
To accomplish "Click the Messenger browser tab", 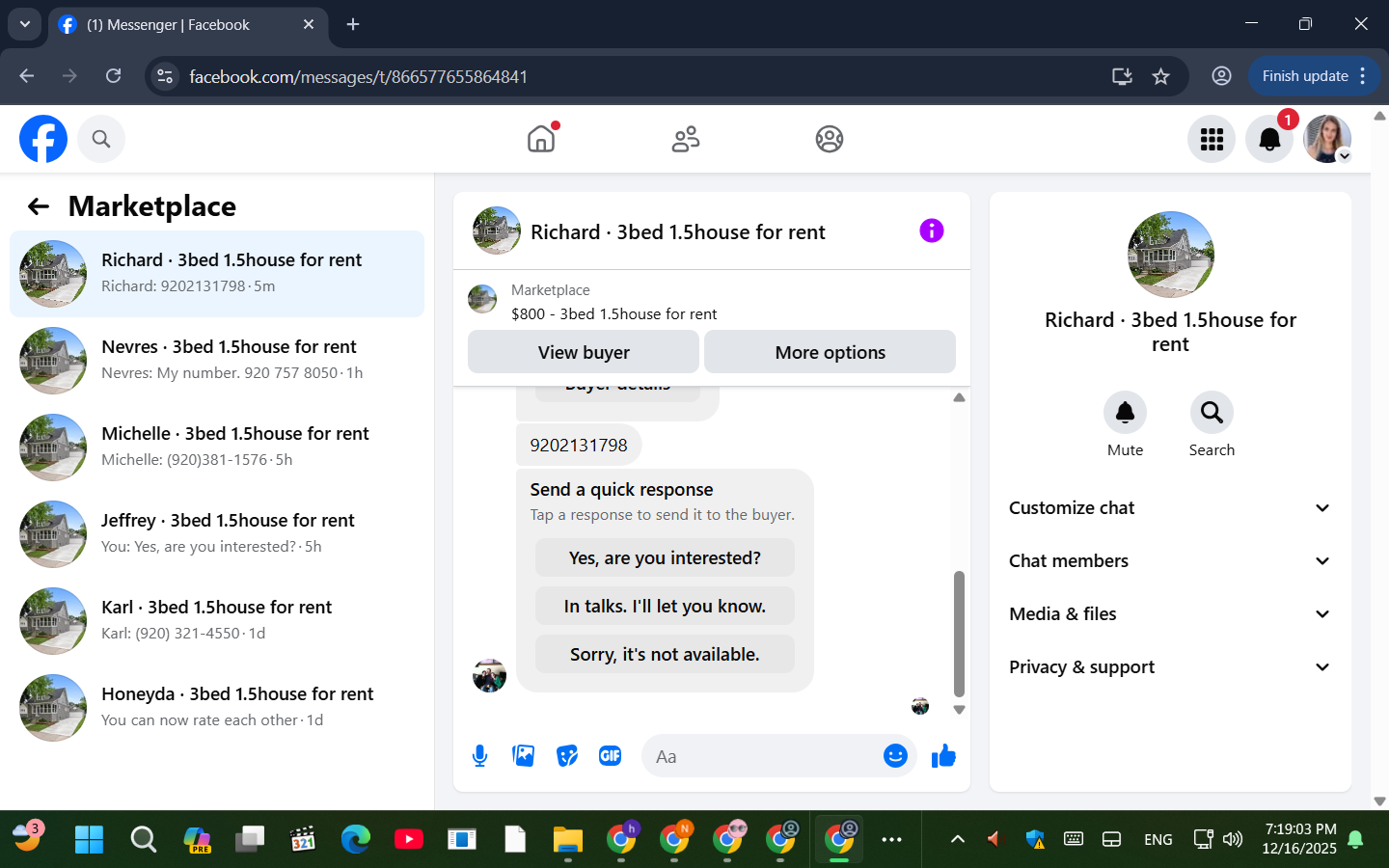I will 188,25.
